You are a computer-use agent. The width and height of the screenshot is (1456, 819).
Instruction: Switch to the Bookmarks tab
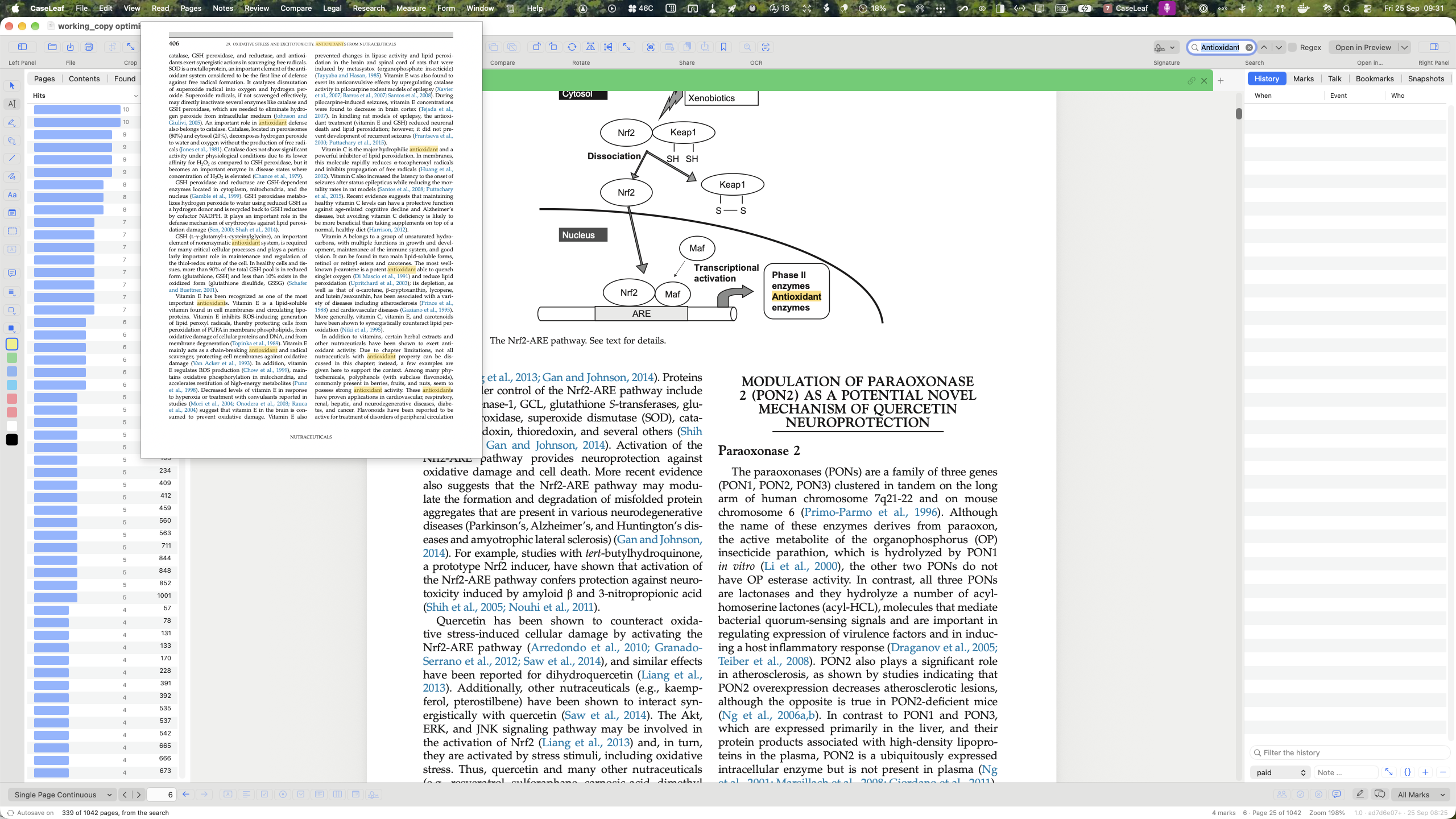[1375, 79]
